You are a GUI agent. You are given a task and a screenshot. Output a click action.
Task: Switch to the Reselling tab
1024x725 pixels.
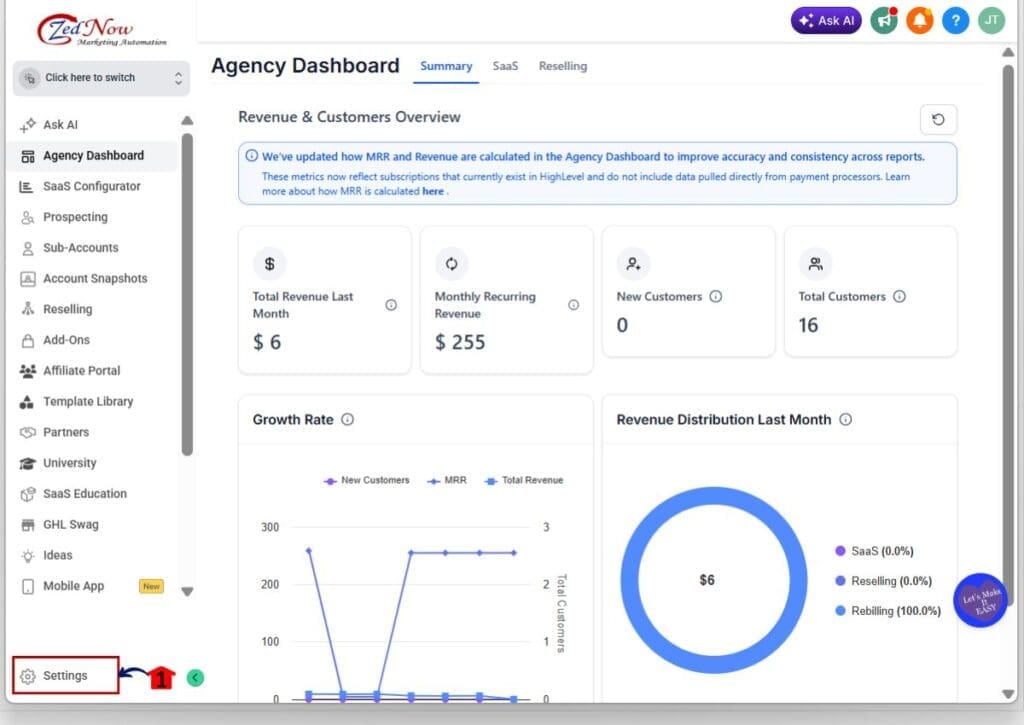563,66
